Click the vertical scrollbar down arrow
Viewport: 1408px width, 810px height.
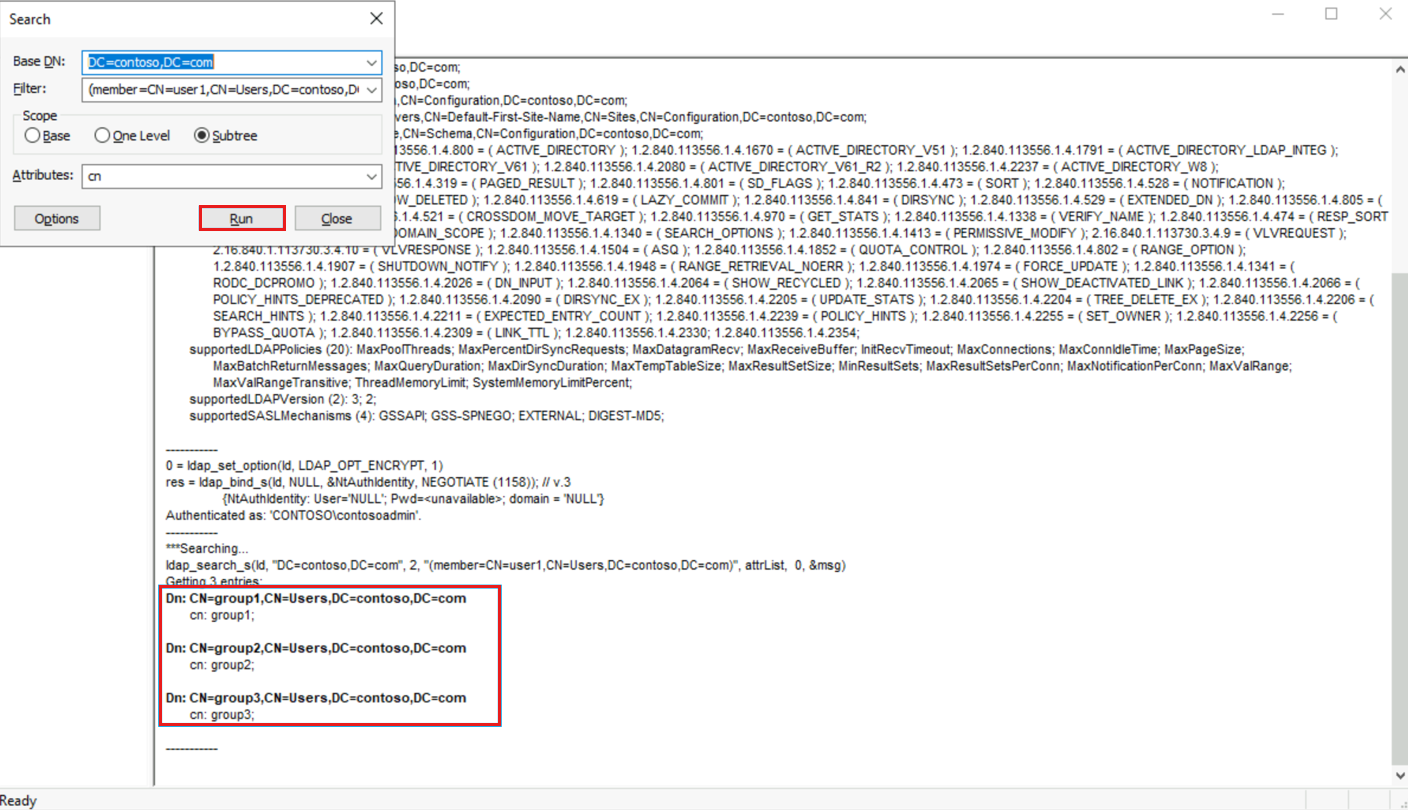[1399, 775]
